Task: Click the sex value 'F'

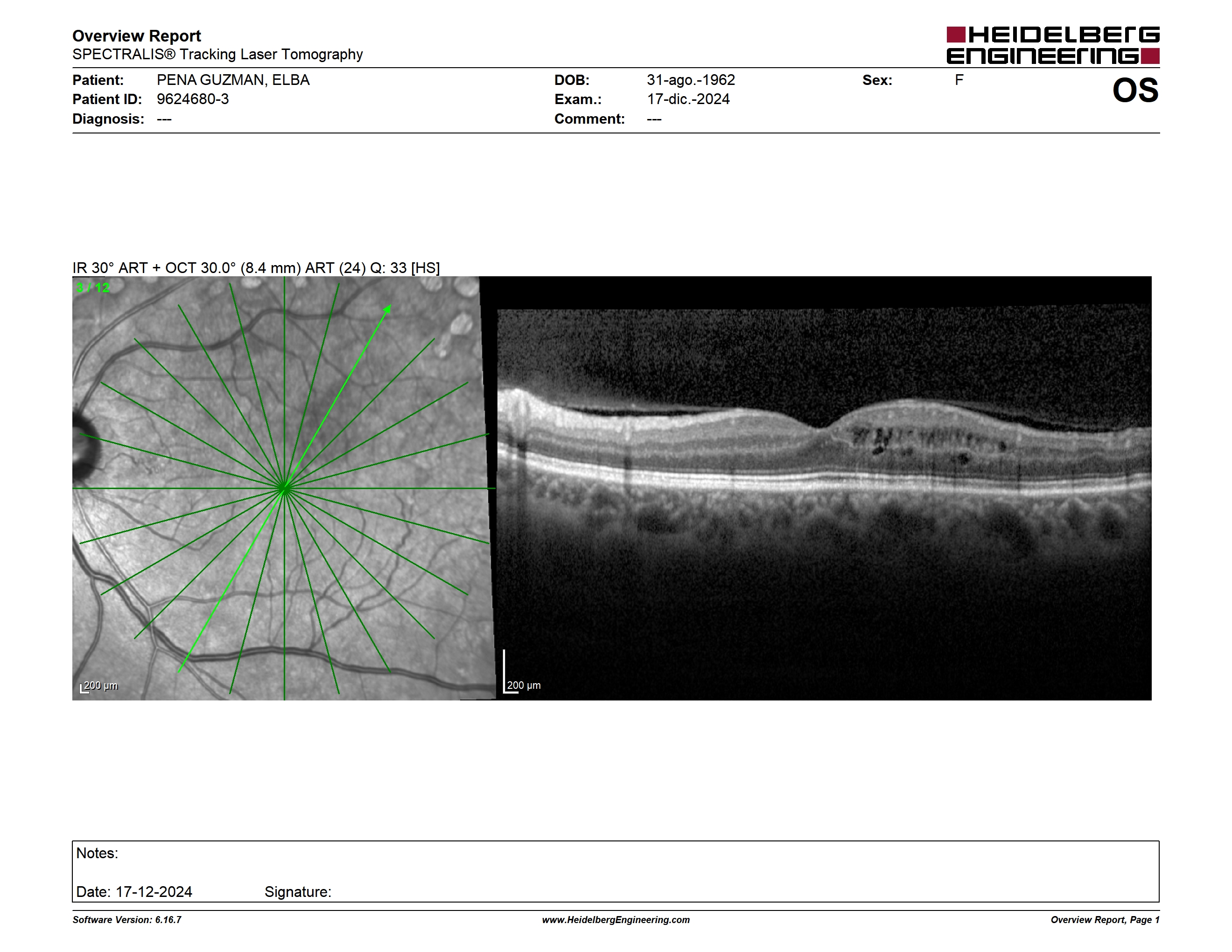Action: (x=959, y=80)
